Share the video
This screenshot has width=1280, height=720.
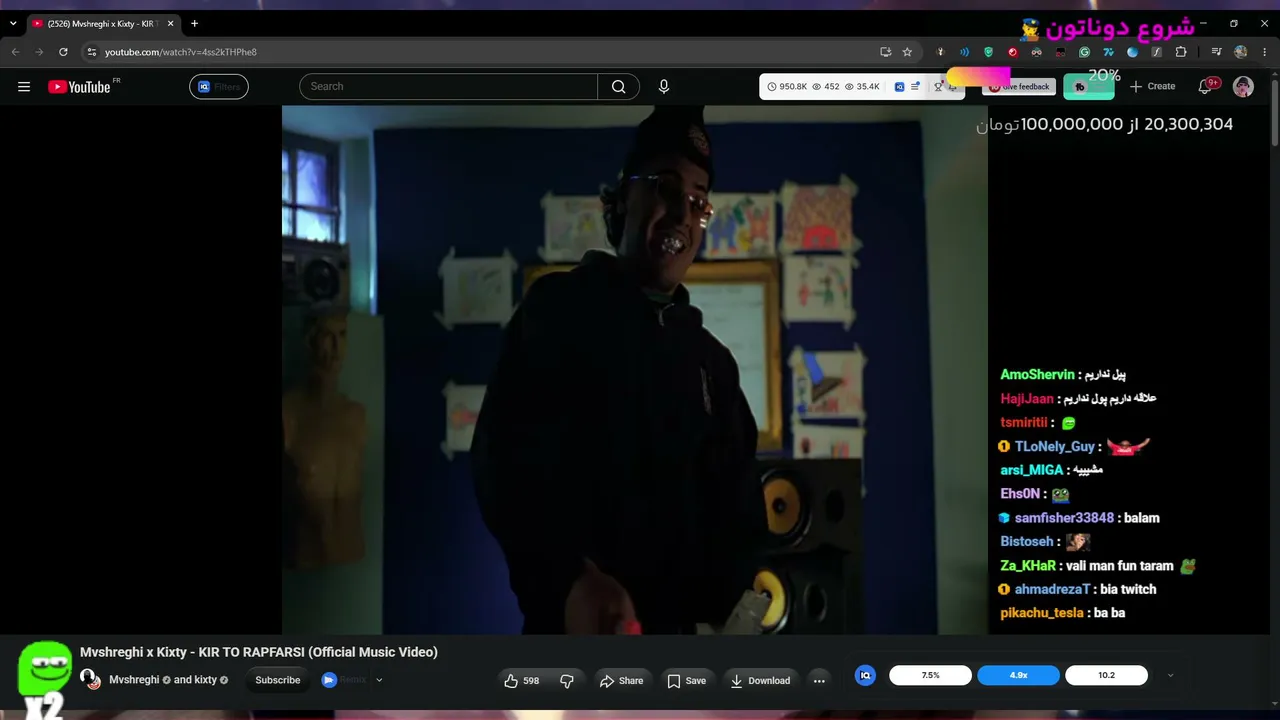pyautogui.click(x=621, y=681)
